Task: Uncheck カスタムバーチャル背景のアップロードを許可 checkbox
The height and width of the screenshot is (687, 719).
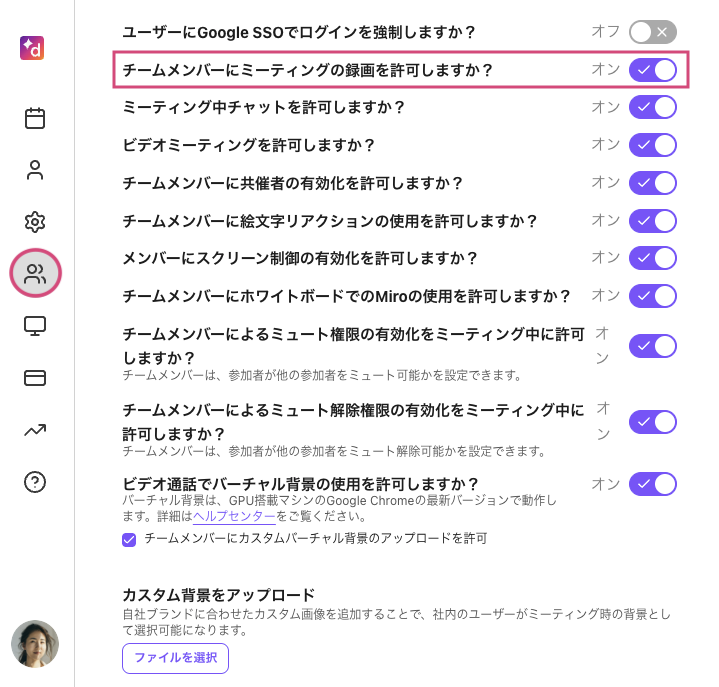Action: [129, 539]
